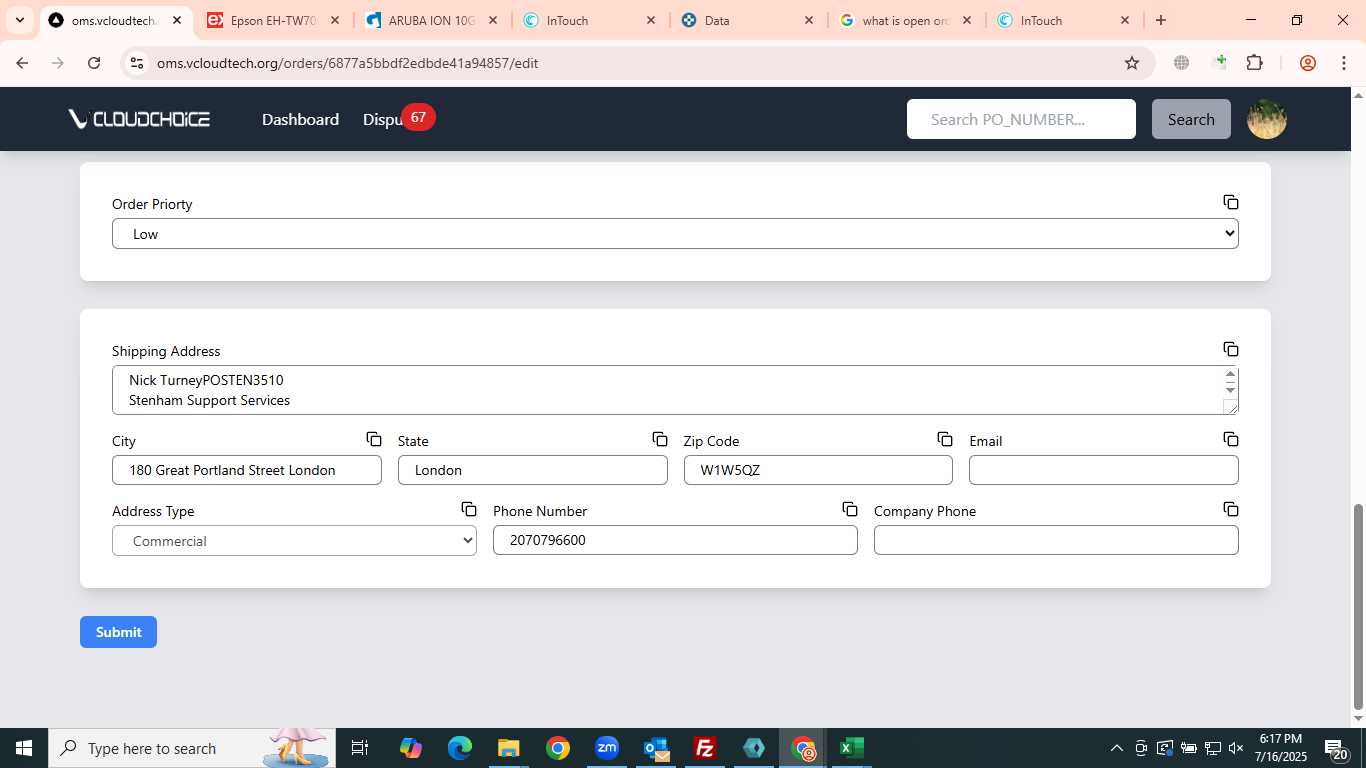Screen dimensions: 1366x768
Task: Open File Explorer from taskbar
Action: pyautogui.click(x=509, y=748)
